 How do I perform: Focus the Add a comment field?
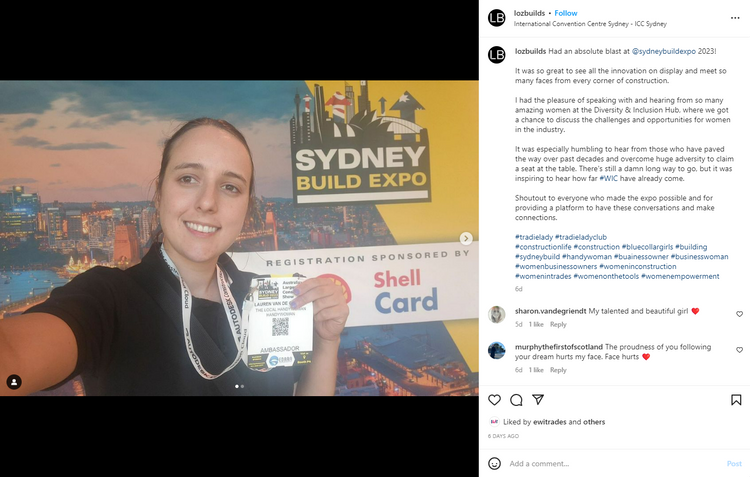pos(615,464)
